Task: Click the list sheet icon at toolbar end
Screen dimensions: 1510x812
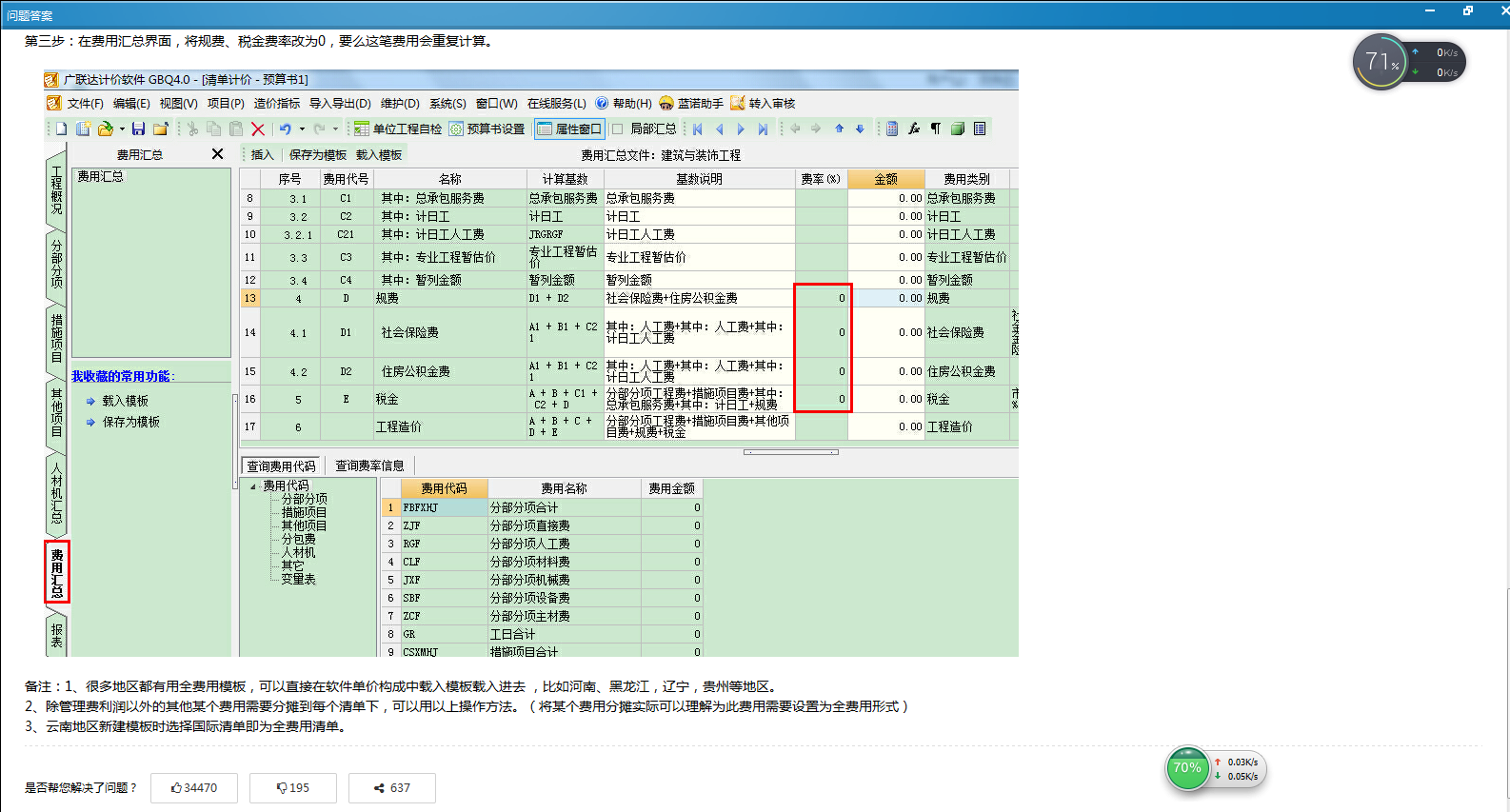Action: (x=980, y=129)
